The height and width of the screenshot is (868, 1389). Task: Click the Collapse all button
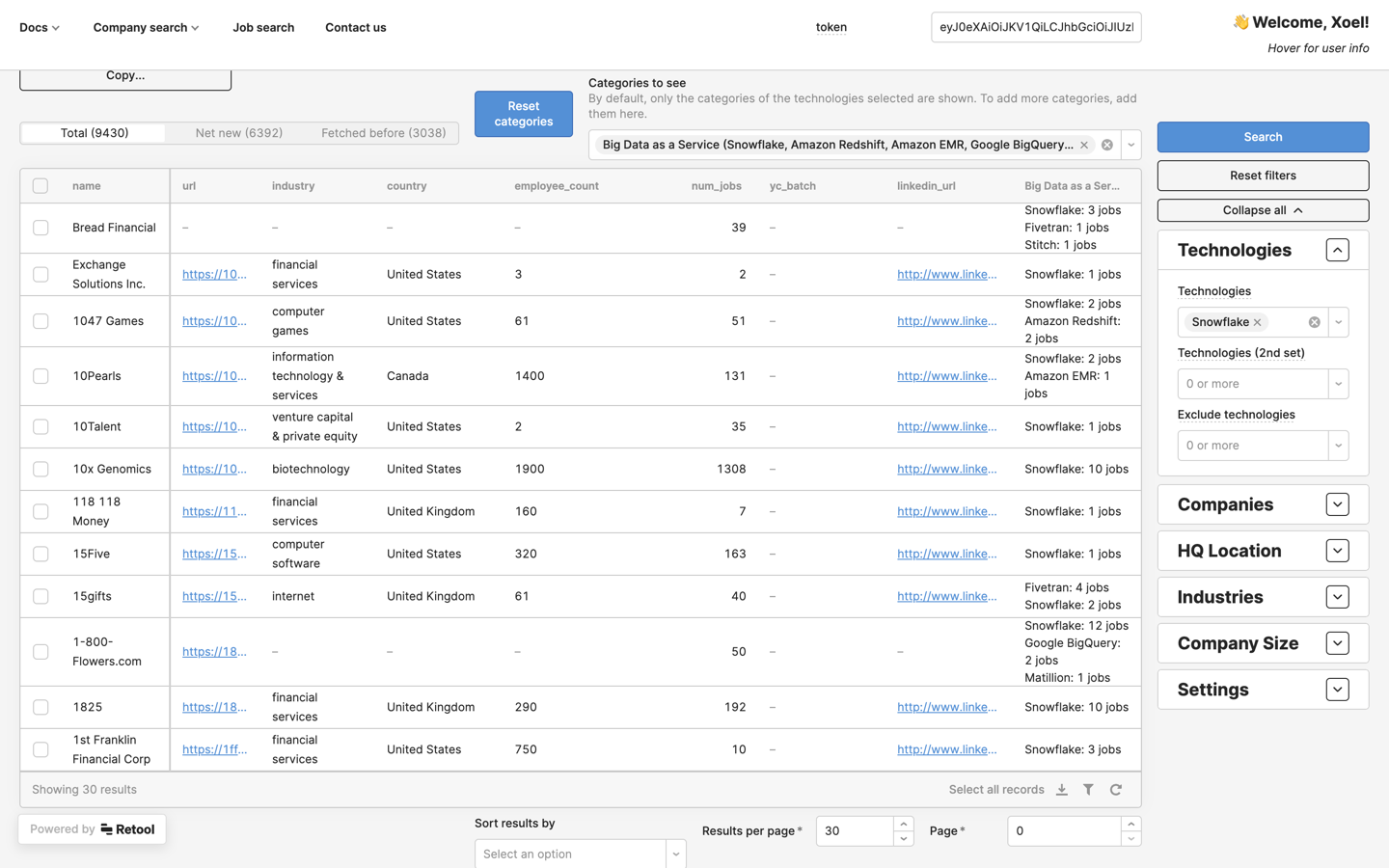(1263, 210)
